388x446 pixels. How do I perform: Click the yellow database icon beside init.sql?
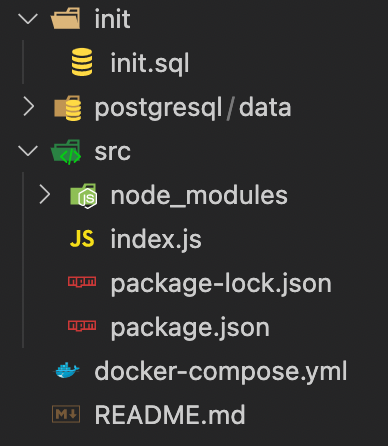82,62
